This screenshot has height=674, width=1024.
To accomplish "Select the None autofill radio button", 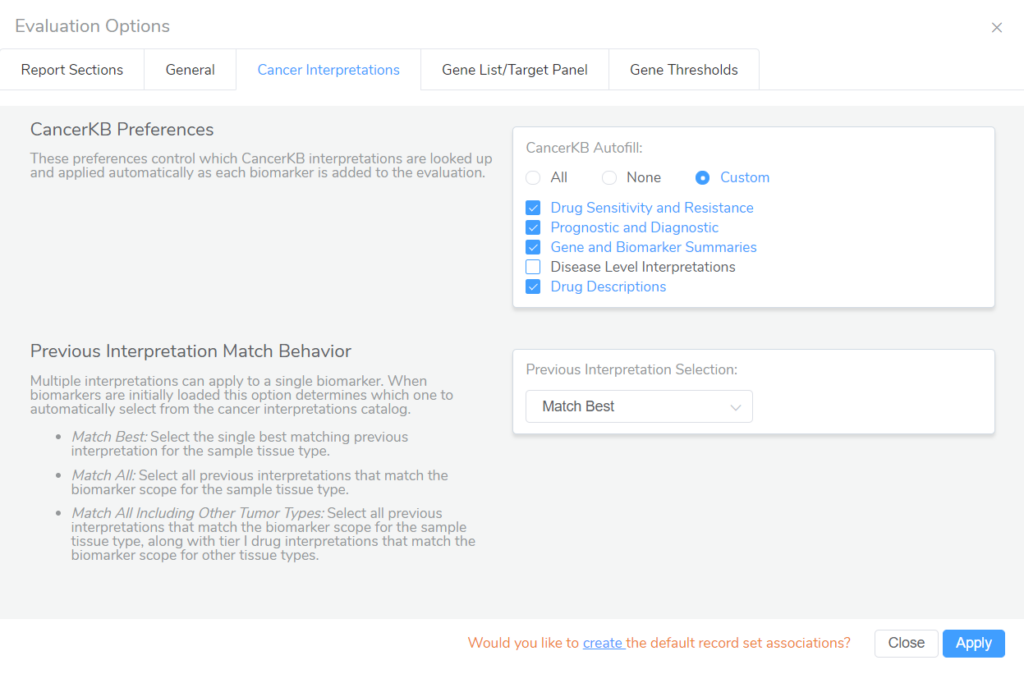I will click(609, 178).
